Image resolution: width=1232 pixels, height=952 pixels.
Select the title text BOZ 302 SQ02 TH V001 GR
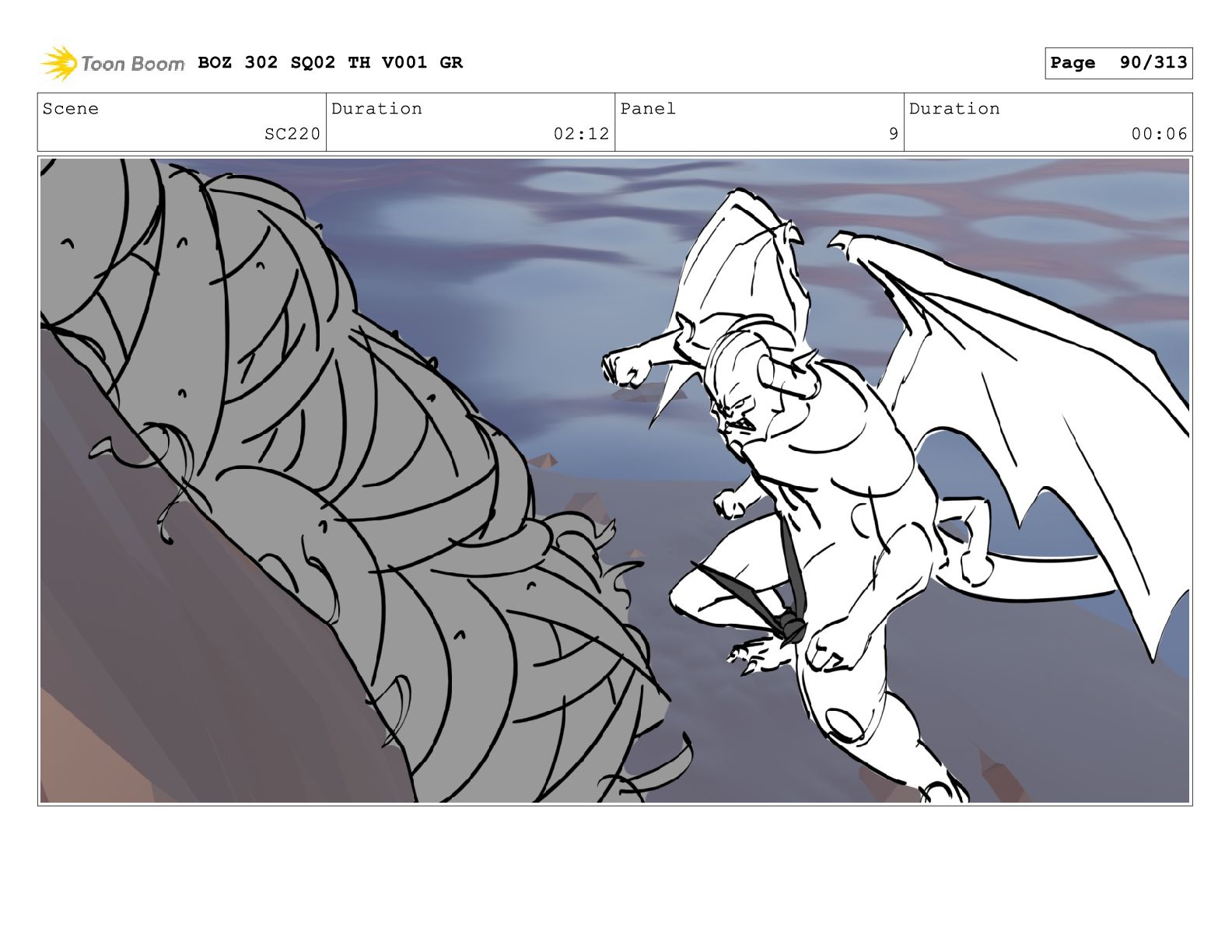[330, 62]
